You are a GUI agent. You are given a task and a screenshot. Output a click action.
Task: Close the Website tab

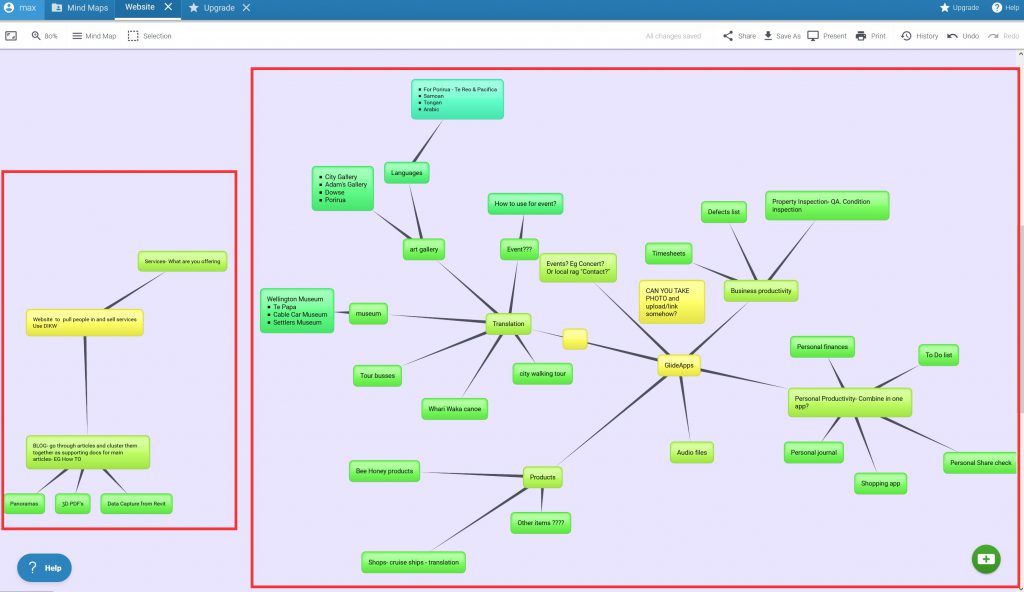(168, 8)
